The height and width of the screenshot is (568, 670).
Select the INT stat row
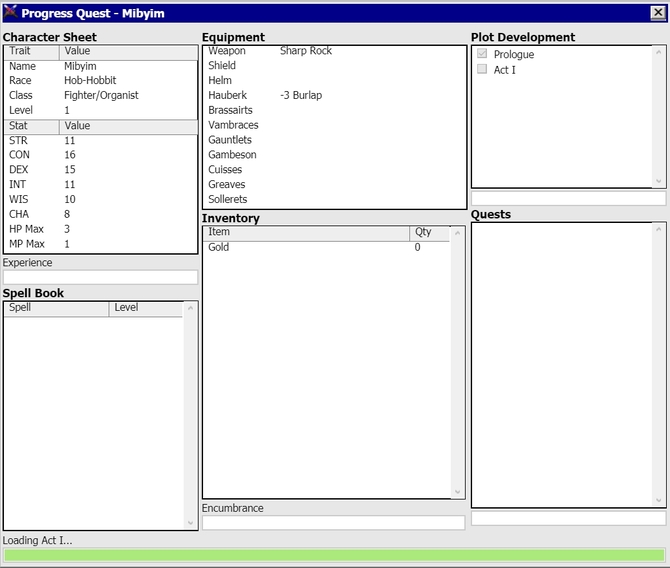click(x=101, y=185)
